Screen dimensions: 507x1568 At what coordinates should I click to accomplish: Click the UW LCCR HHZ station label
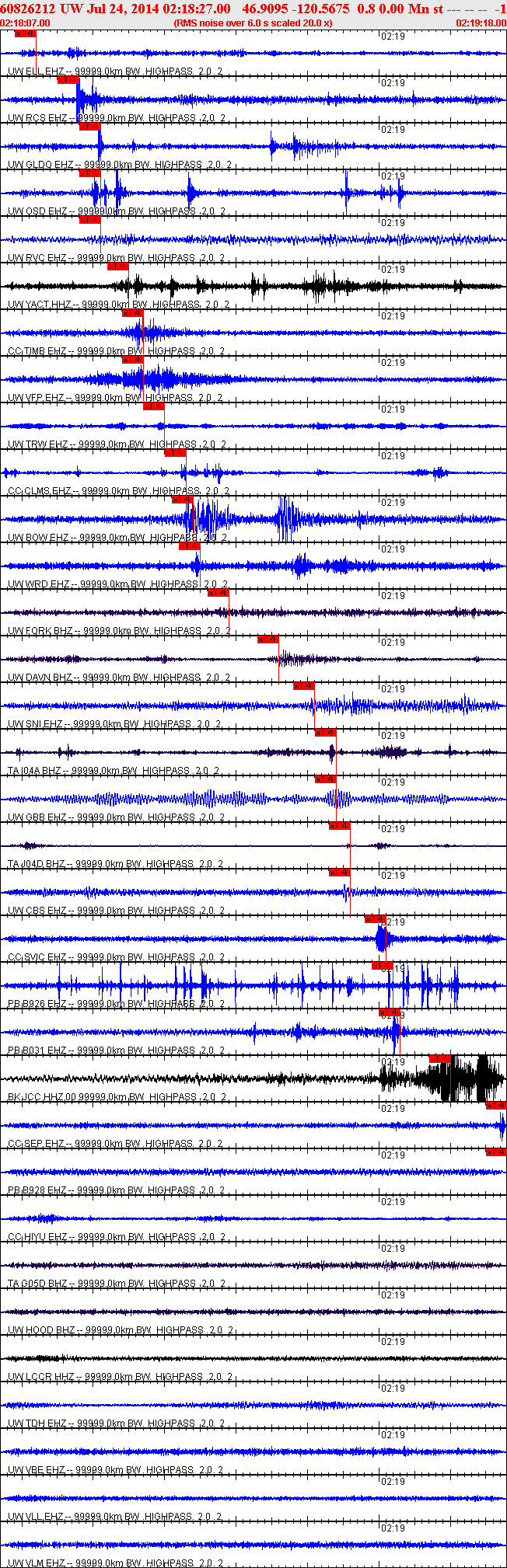pyautogui.click(x=41, y=1377)
